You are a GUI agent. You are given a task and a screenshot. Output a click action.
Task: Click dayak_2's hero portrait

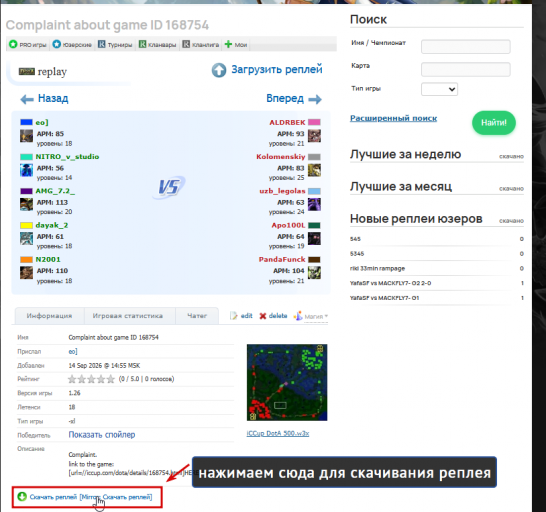point(26,239)
